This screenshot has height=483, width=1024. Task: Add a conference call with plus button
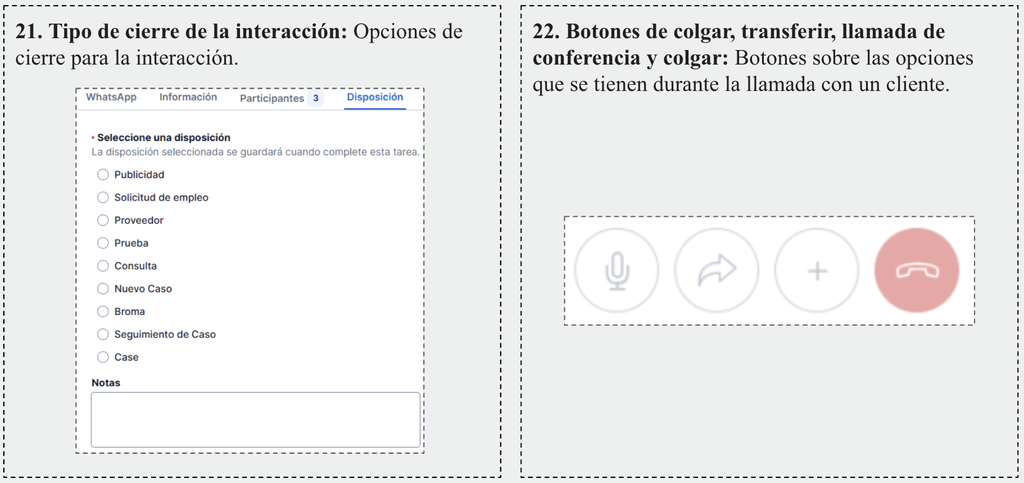point(817,271)
